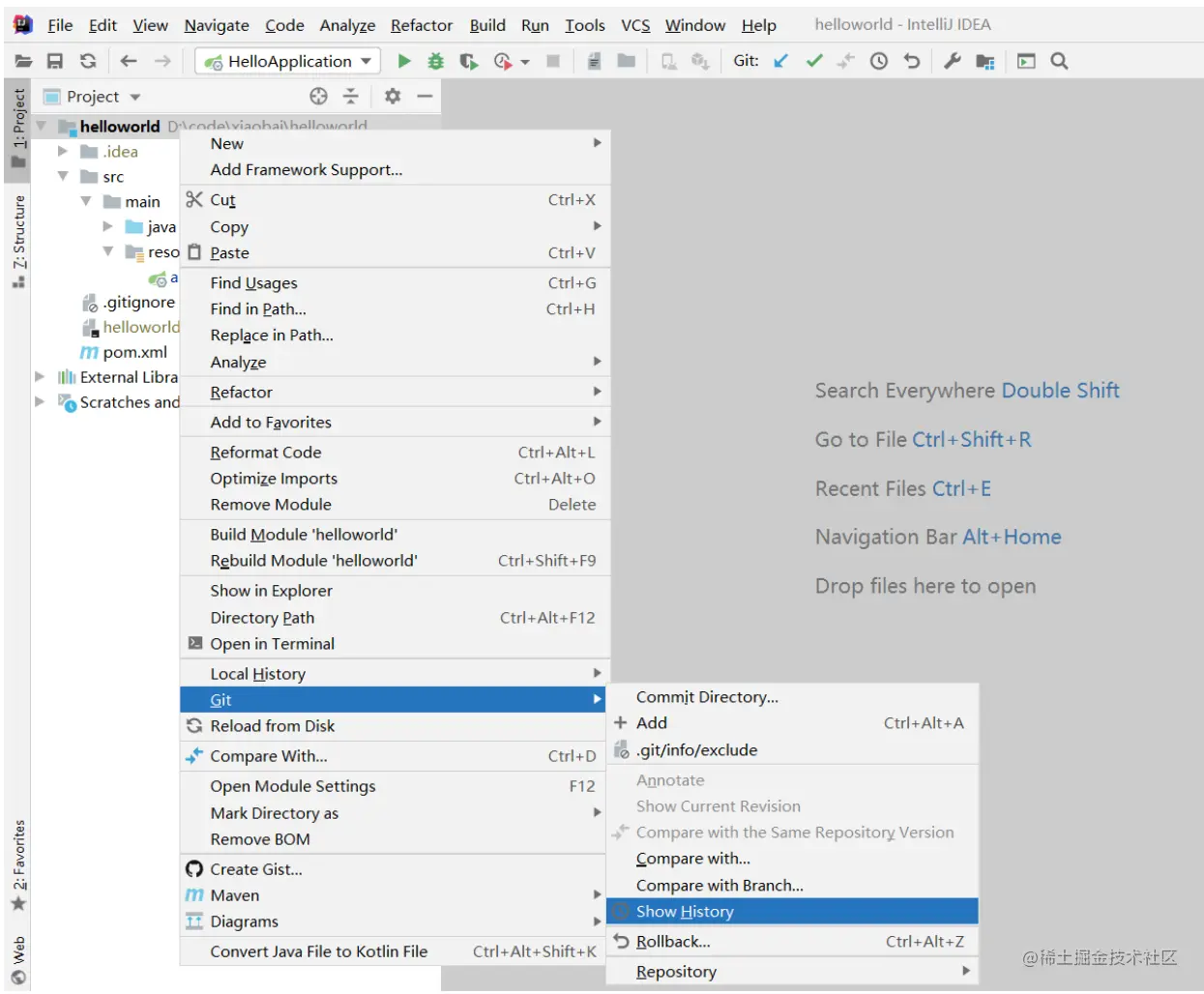Click the Run Anything terminal-window toolbar icon
Image resolution: width=1204 pixels, height=994 pixels.
pyautogui.click(x=1026, y=61)
